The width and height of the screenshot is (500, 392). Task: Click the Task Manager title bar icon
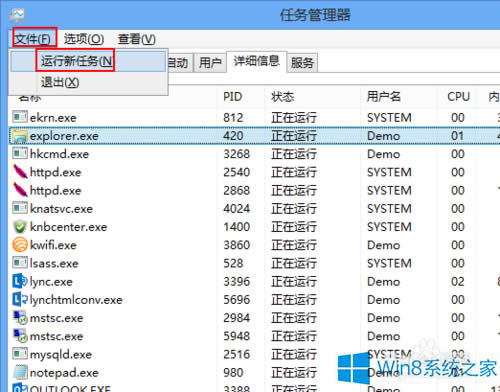(x=17, y=15)
